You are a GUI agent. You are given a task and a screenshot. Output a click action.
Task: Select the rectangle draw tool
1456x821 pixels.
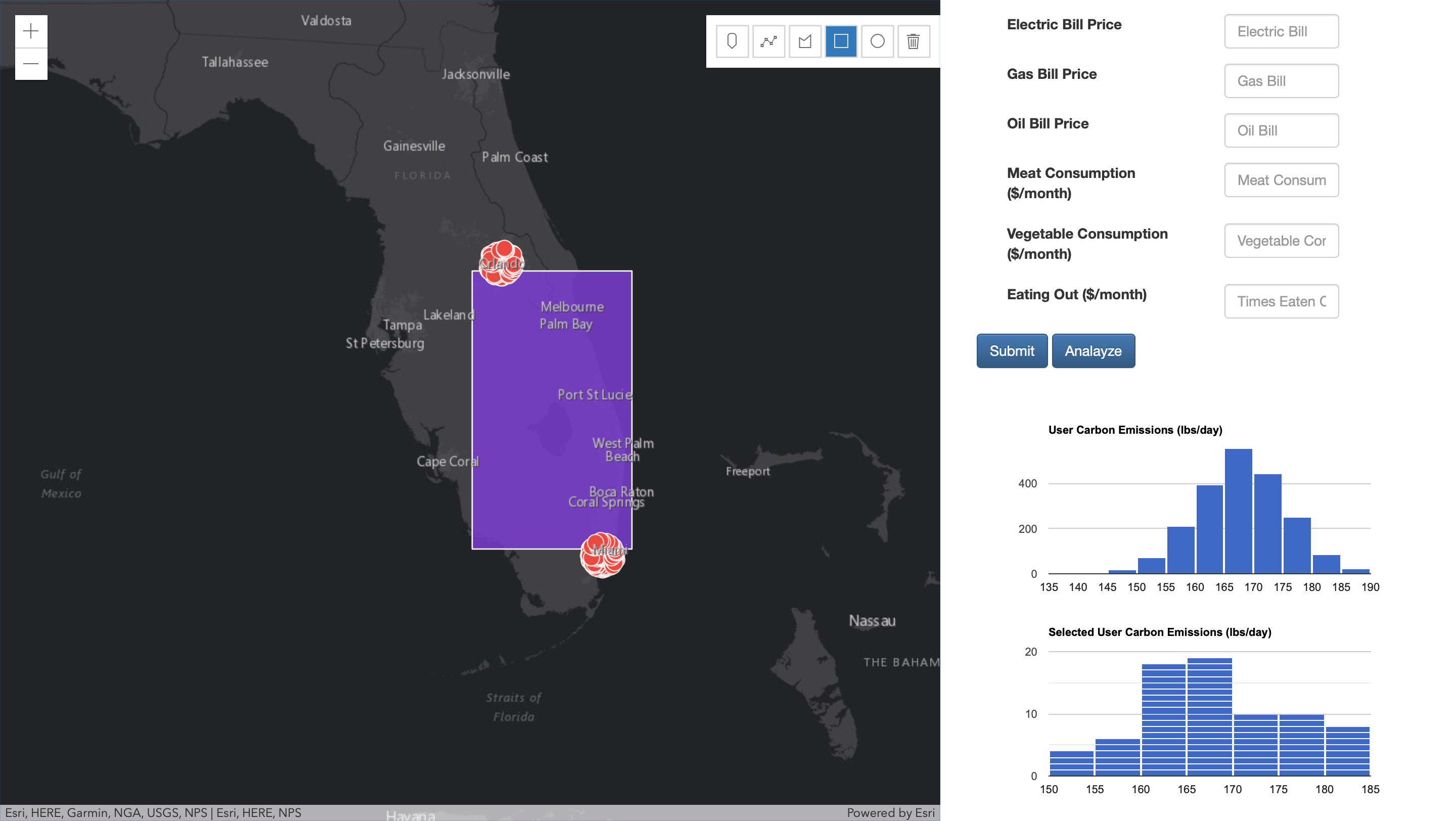pyautogui.click(x=841, y=41)
